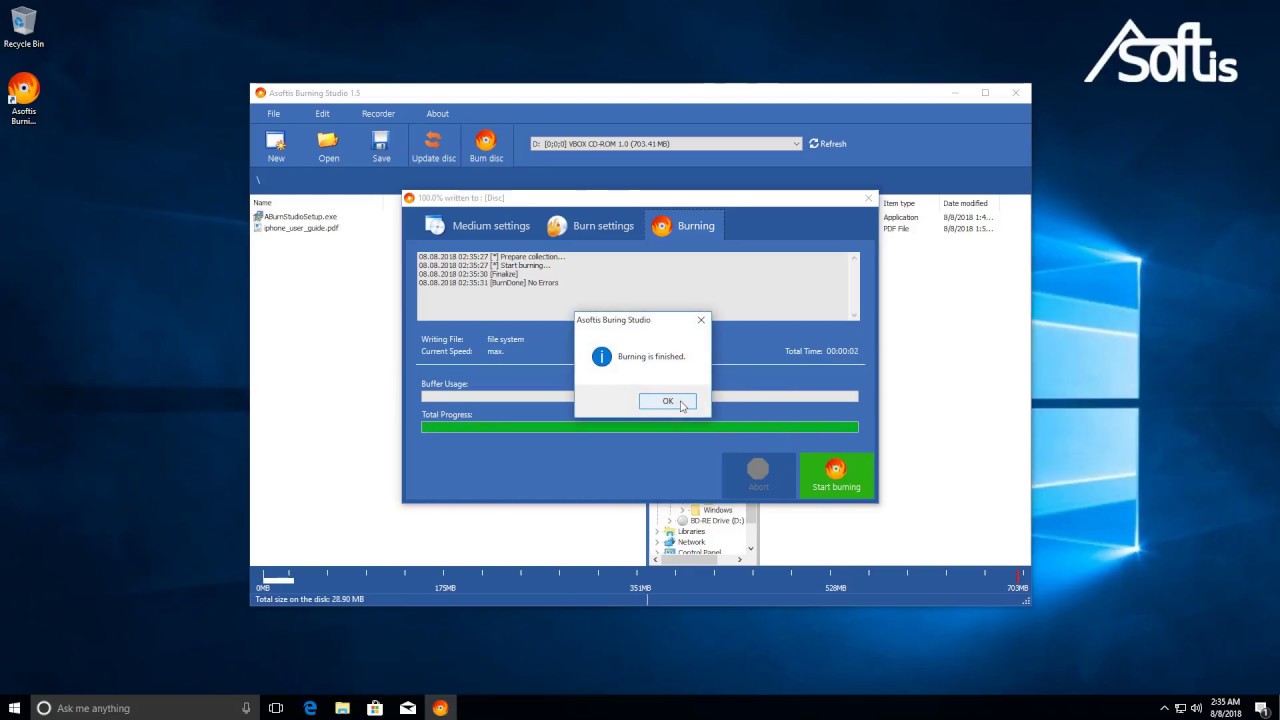Click the tree's scroll down arrow
This screenshot has width=1280, height=720.
752,548
